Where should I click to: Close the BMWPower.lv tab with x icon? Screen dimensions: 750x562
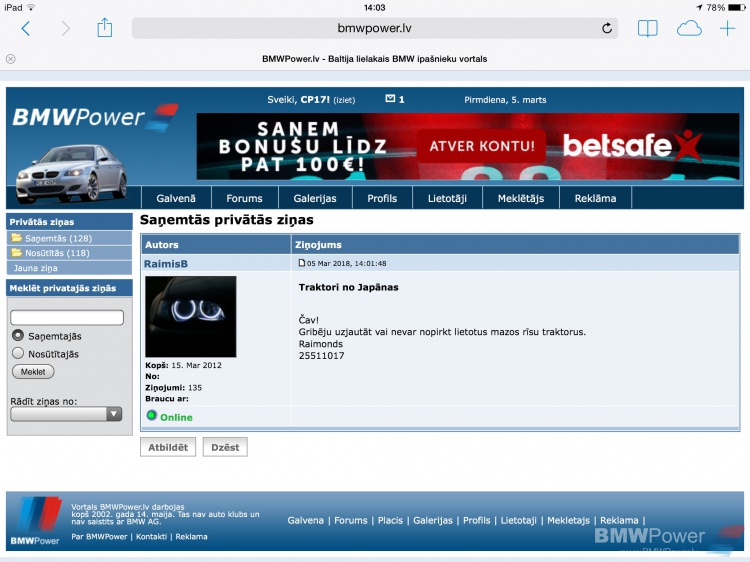[x=11, y=59]
